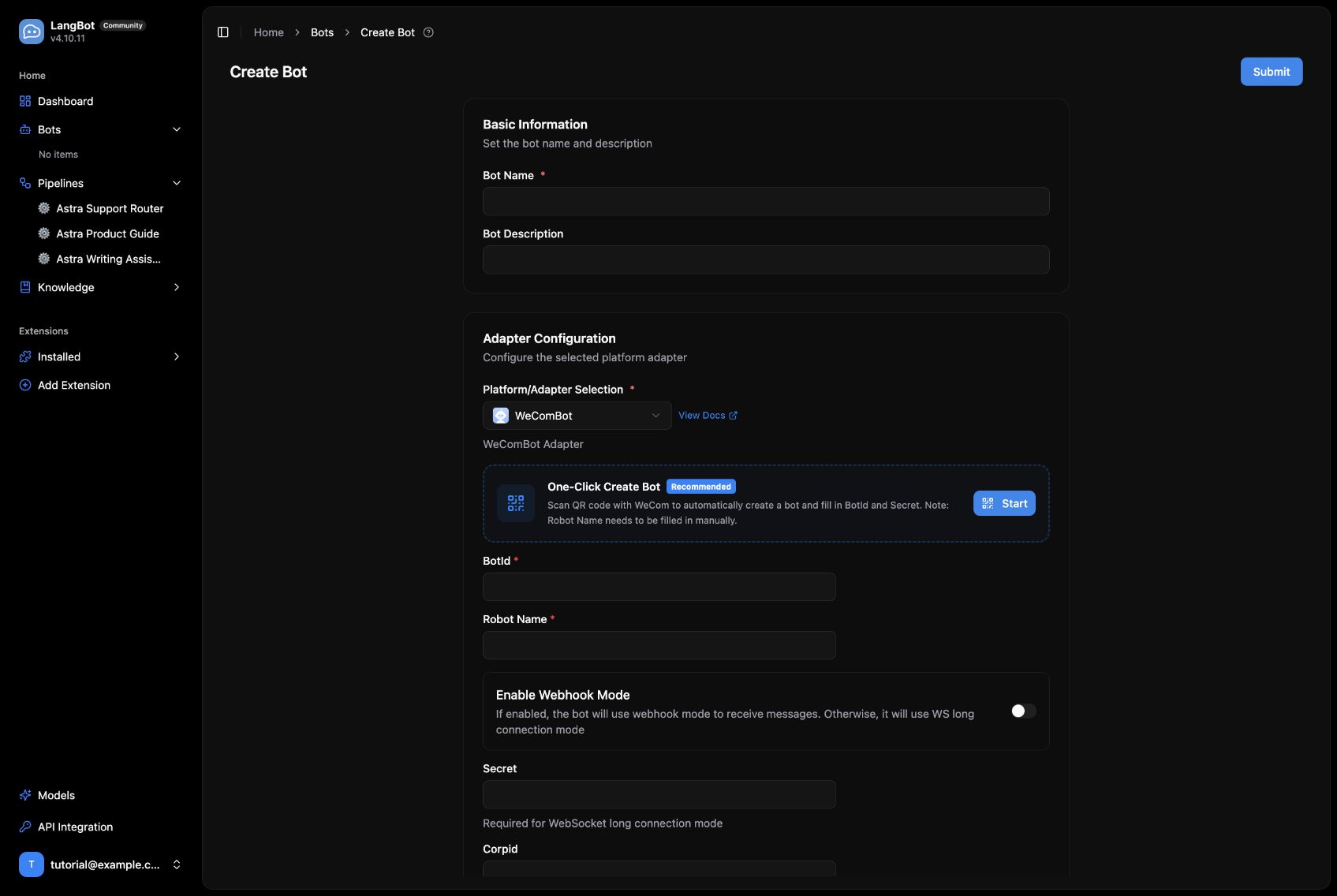
Task: Open Astra Product Guide pipeline
Action: pos(110,233)
